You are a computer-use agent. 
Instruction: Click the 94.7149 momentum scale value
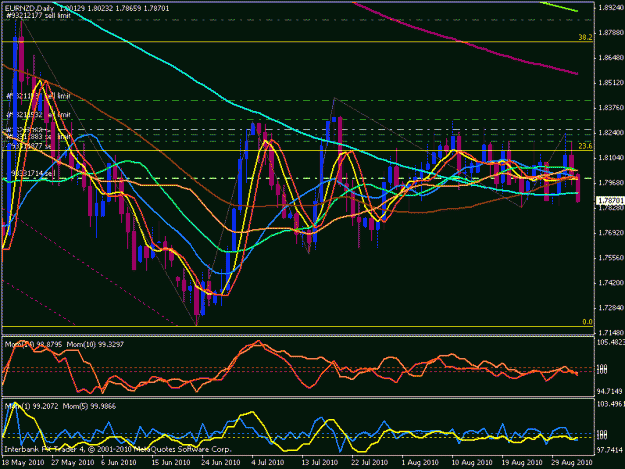coord(610,391)
